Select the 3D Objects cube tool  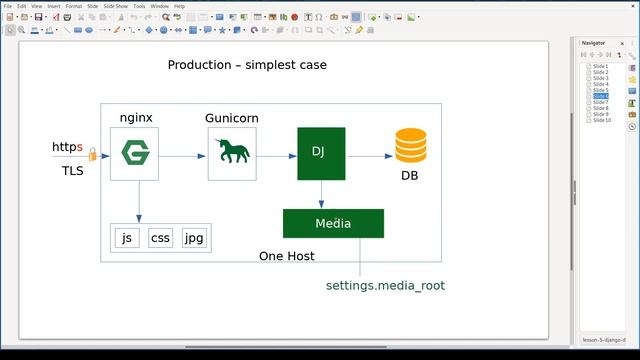[x=237, y=30]
